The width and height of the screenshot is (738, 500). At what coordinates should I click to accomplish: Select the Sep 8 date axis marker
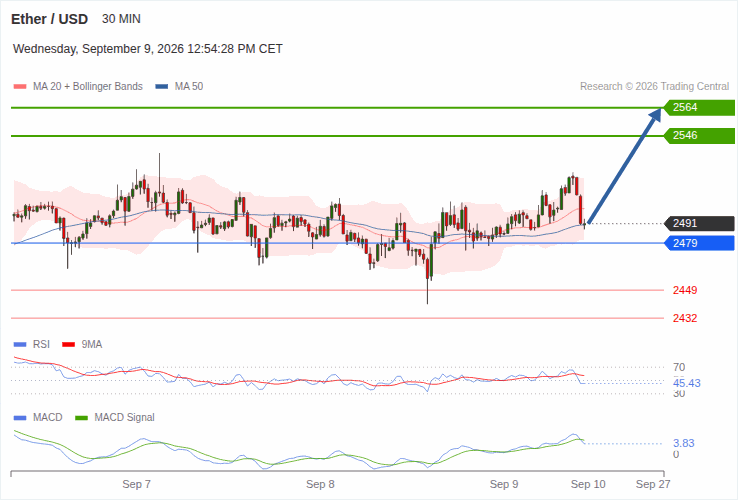click(x=320, y=484)
